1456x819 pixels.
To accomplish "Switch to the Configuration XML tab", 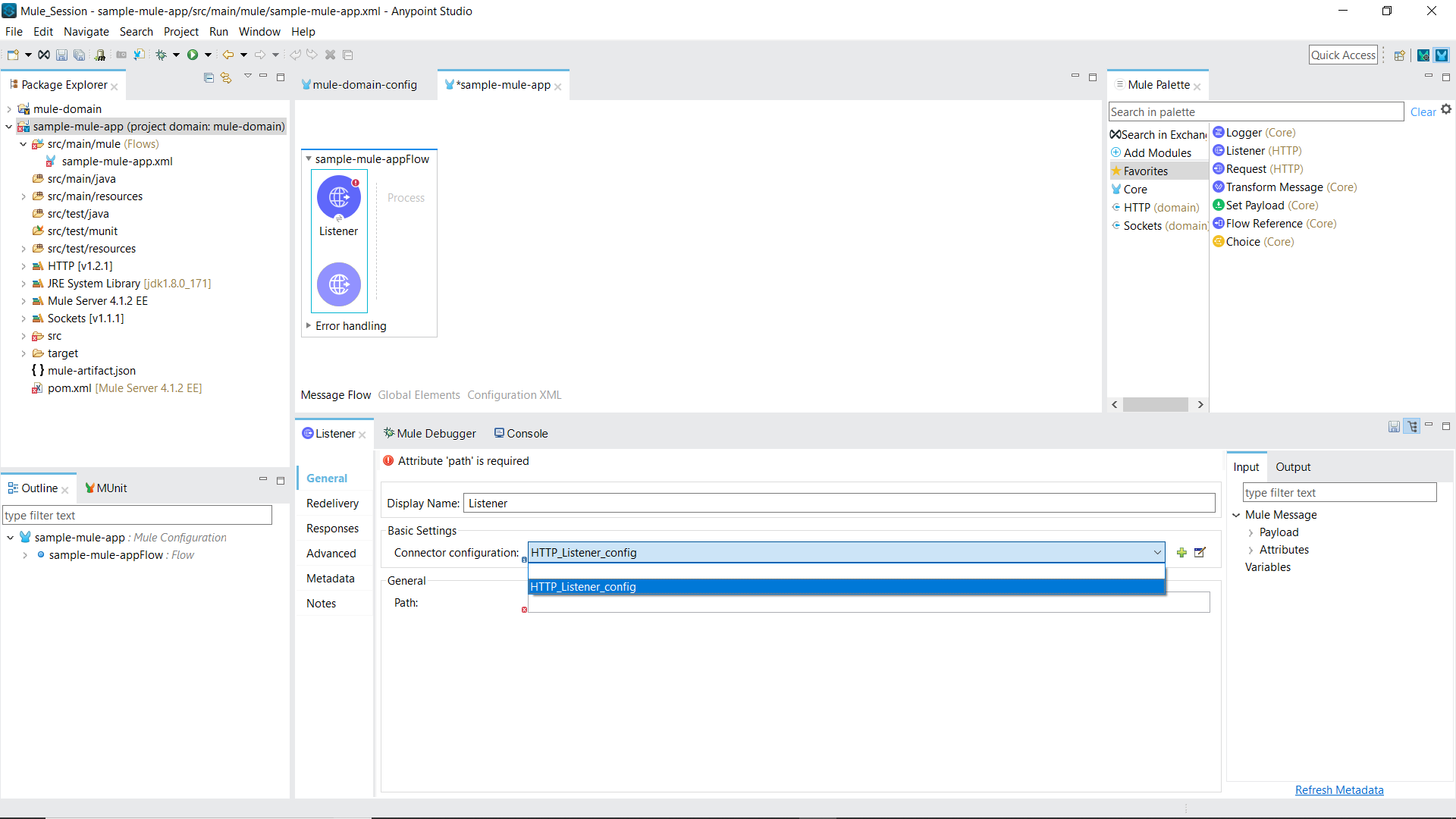I will tap(514, 395).
